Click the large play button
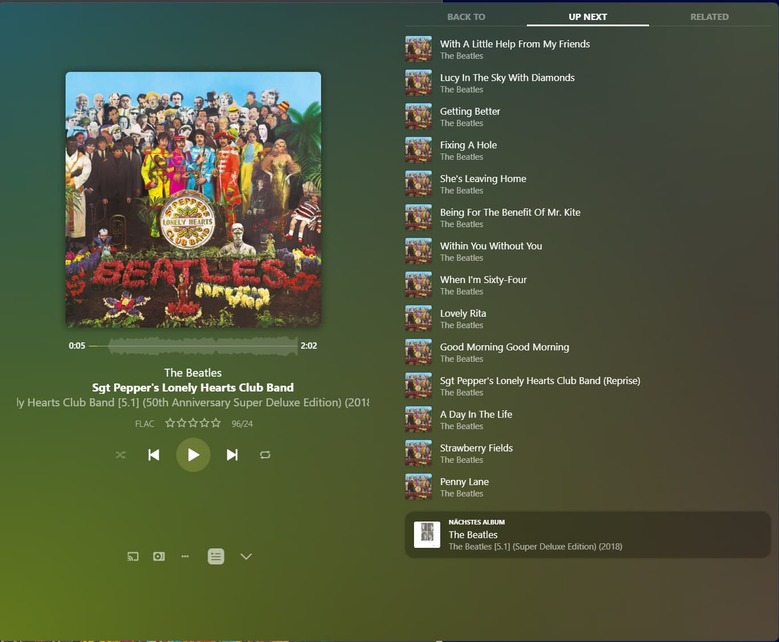 [x=193, y=455]
